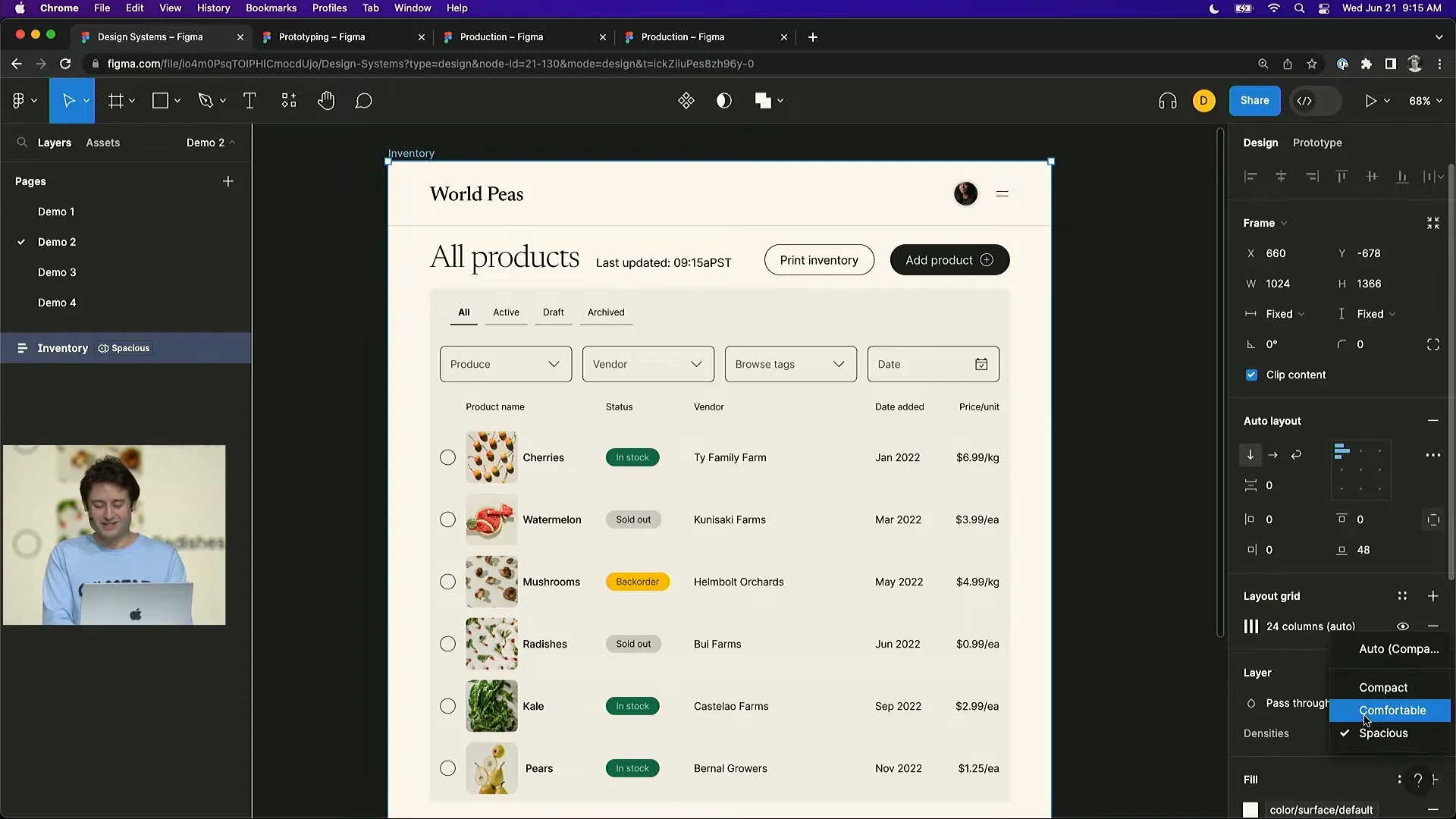This screenshot has height=819, width=1456.
Task: Click the Print inventory button
Action: pyautogui.click(x=819, y=260)
